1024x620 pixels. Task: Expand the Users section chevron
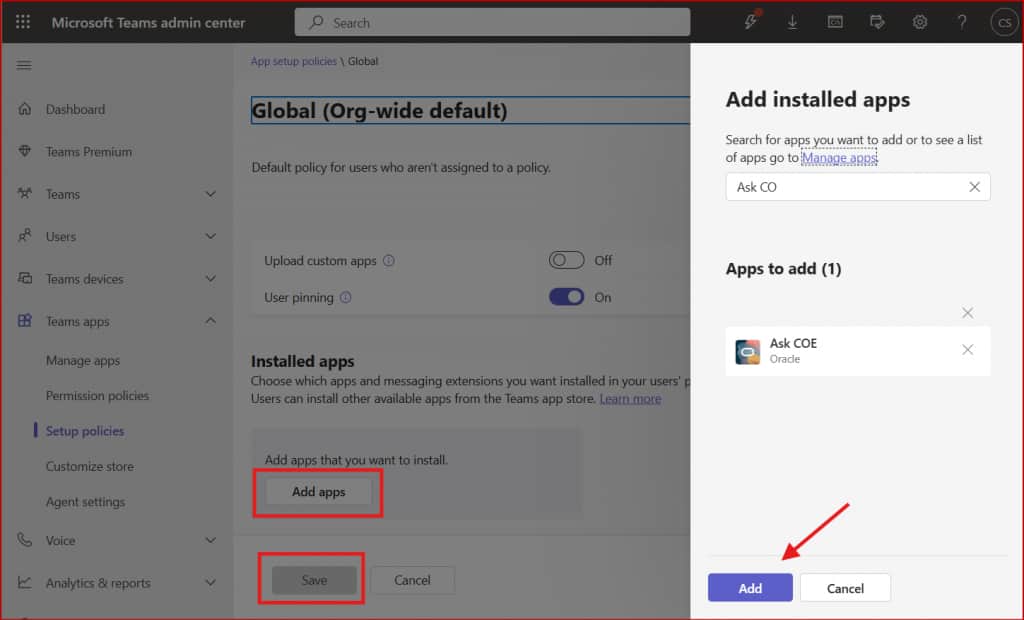[x=210, y=237]
